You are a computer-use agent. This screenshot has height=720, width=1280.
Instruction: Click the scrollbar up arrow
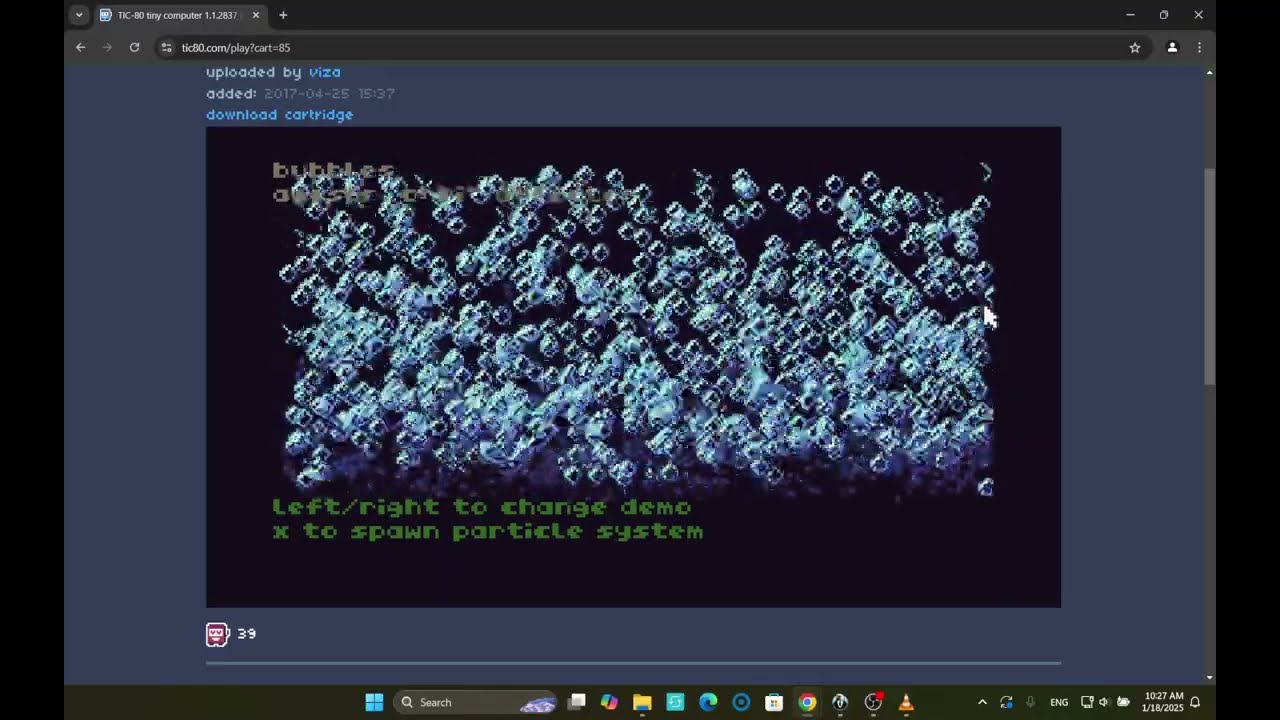tap(1209, 73)
